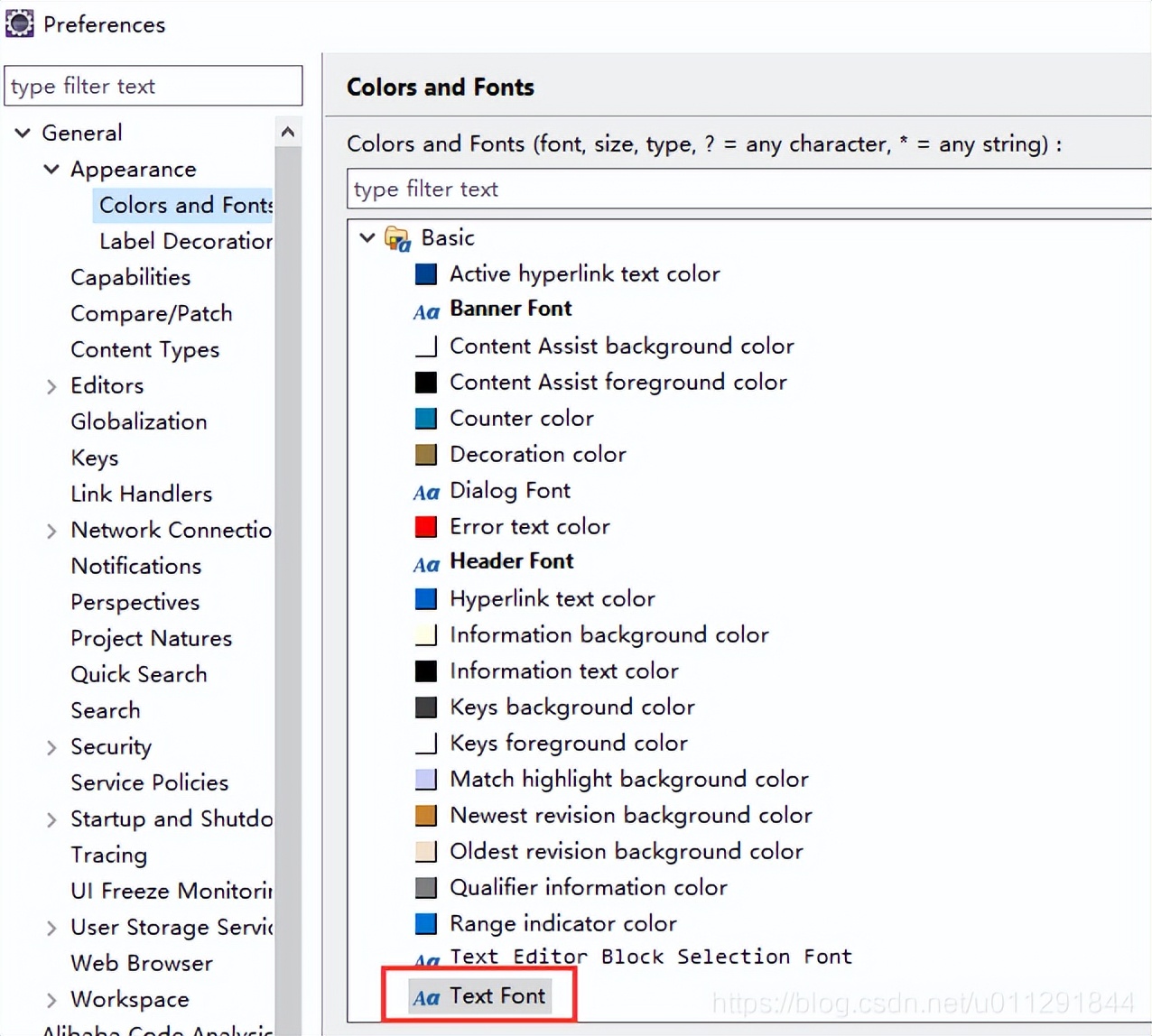
Task: Click the Text Editor Block Selection Font icon
Action: (426, 959)
